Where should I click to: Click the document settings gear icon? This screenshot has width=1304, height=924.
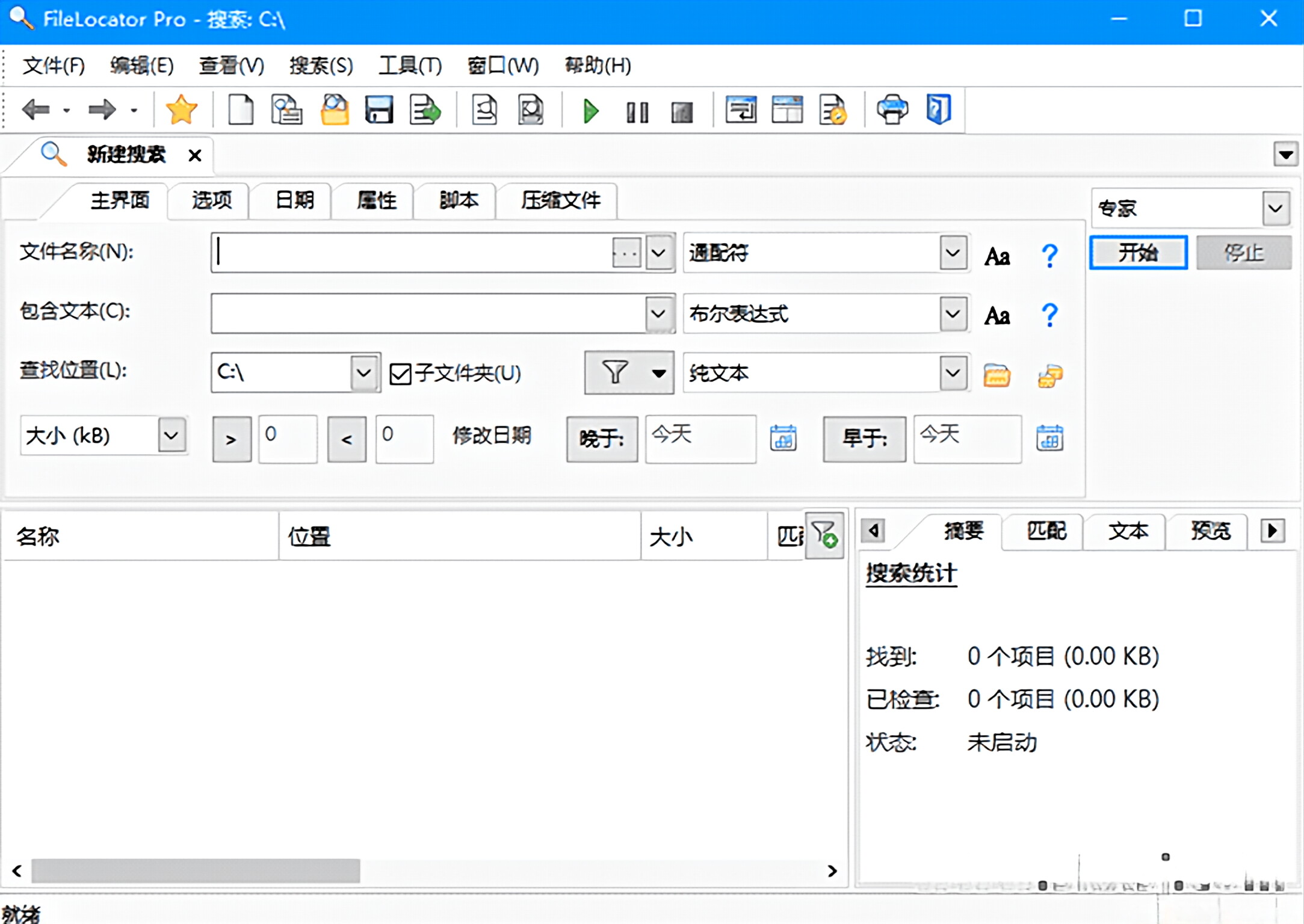[833, 110]
